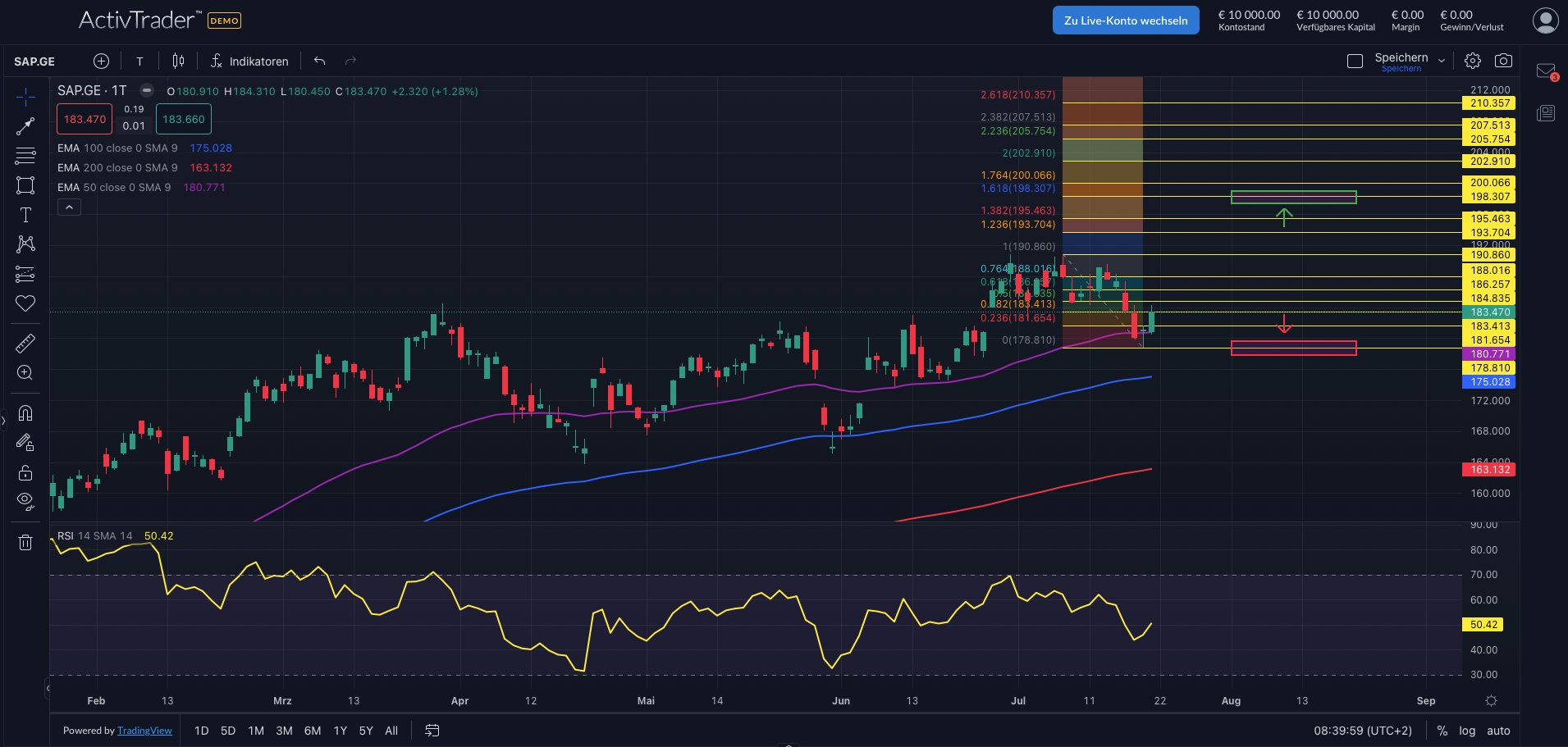Click the trash icon to remove drawings
Image resolution: width=1568 pixels, height=747 pixels.
pyautogui.click(x=25, y=542)
